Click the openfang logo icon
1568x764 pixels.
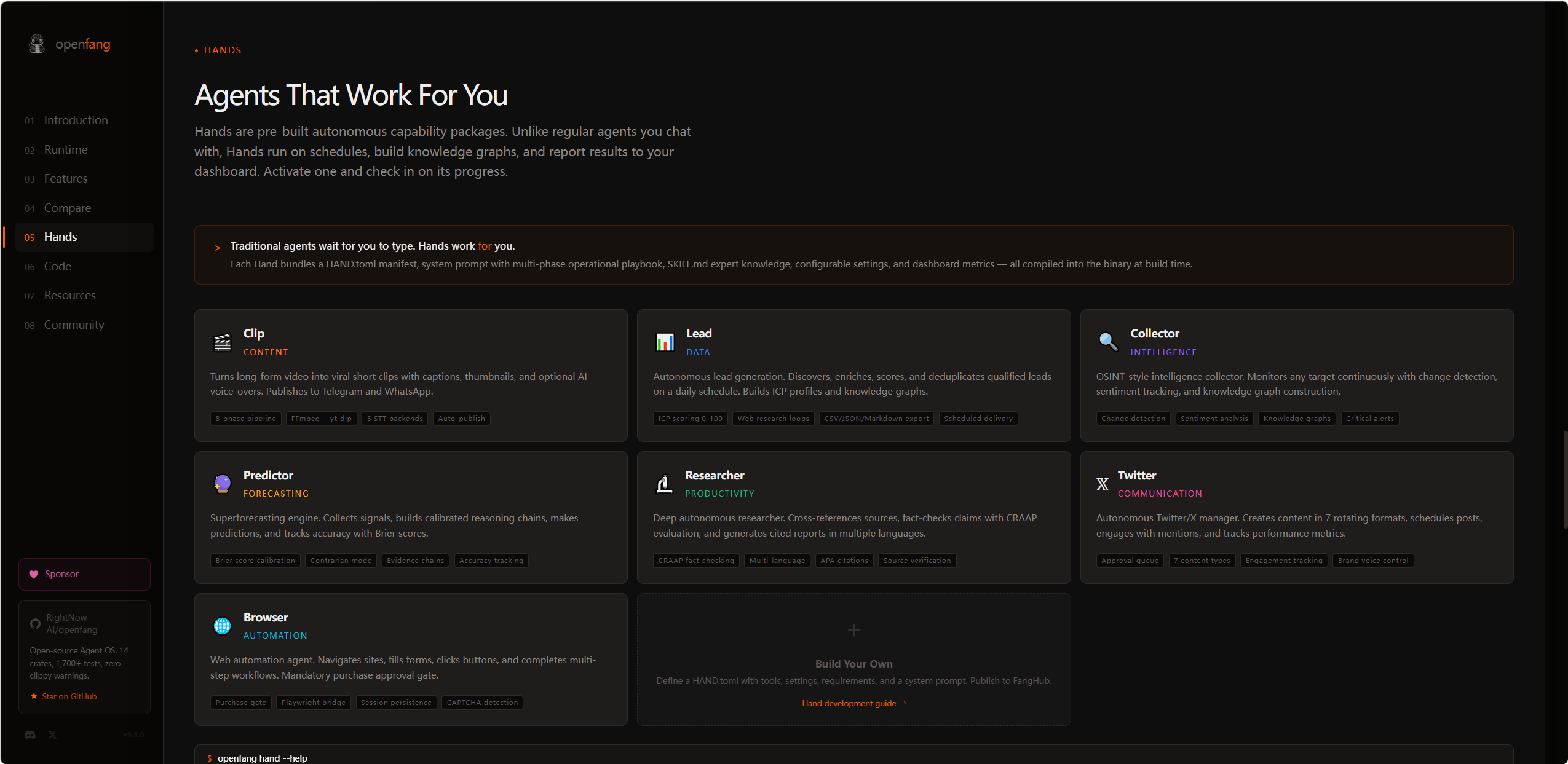coord(37,44)
